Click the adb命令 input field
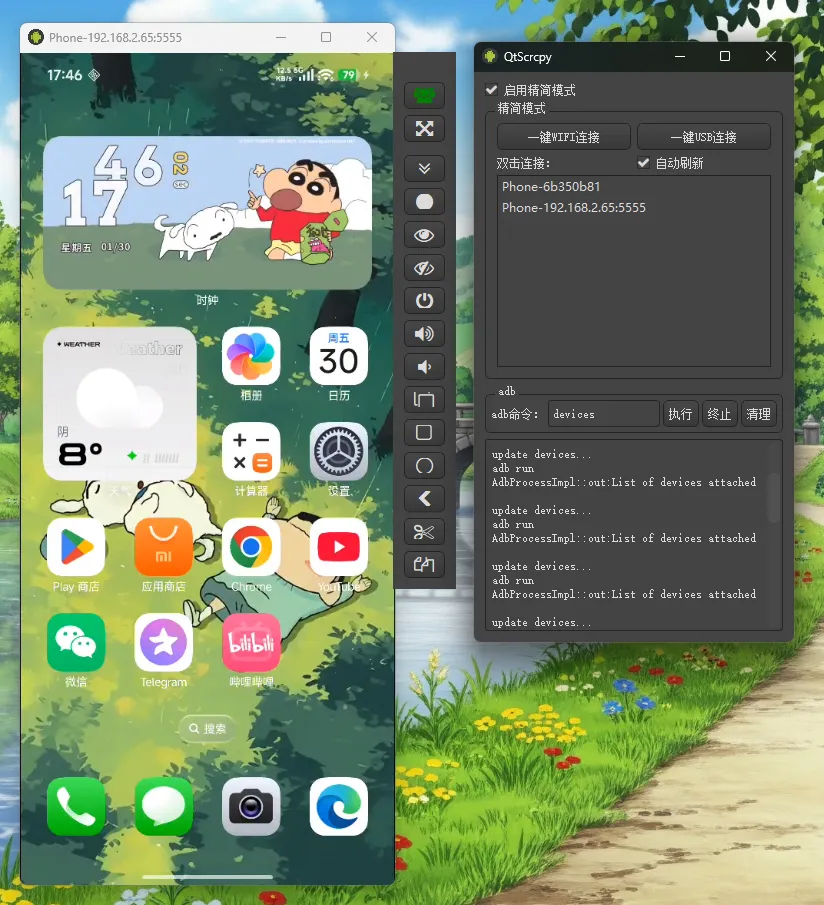 click(604, 414)
